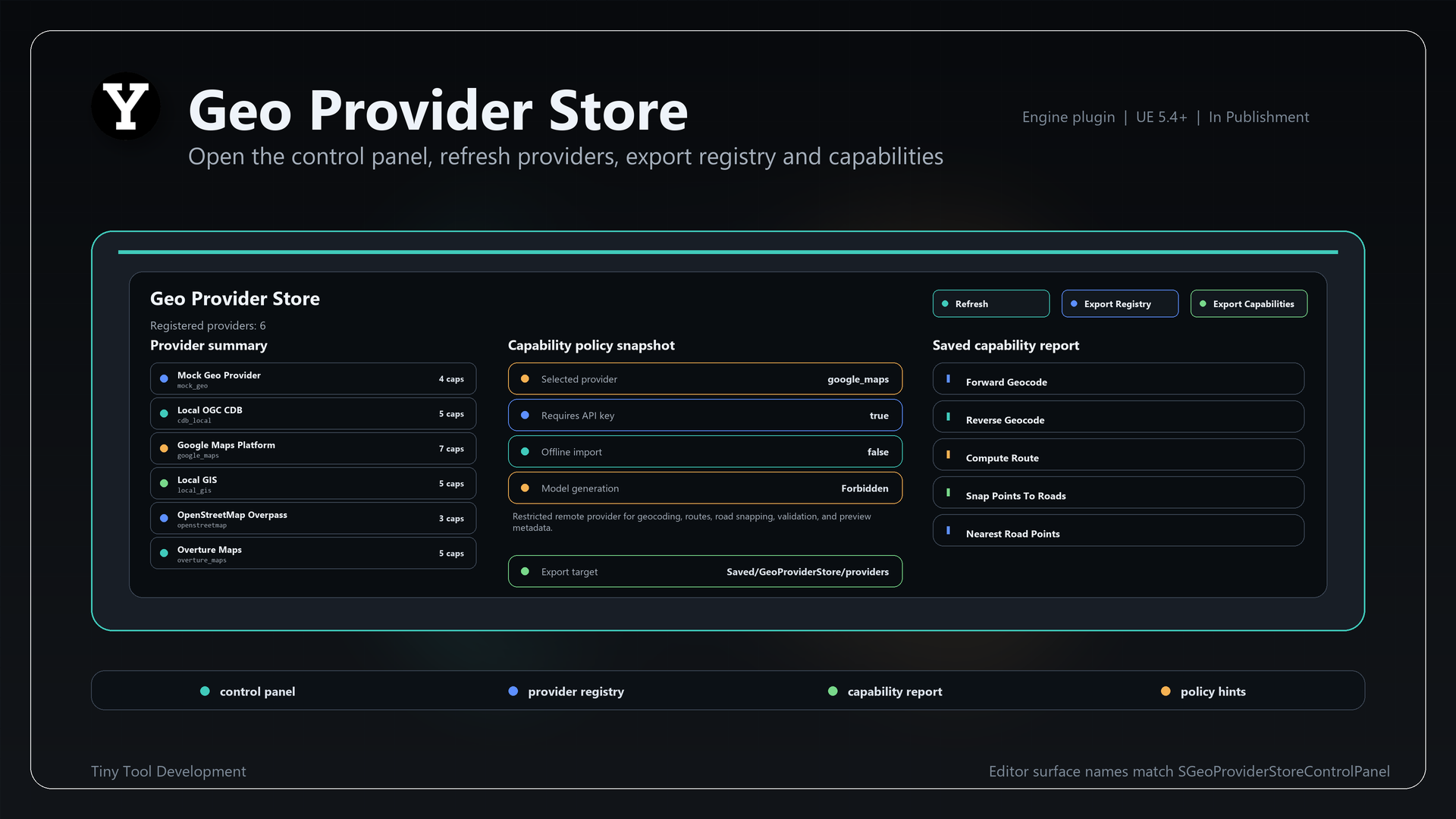Screen dimensions: 1456x819
Task: Click the Tiny Tool Development footer text
Action: [168, 771]
